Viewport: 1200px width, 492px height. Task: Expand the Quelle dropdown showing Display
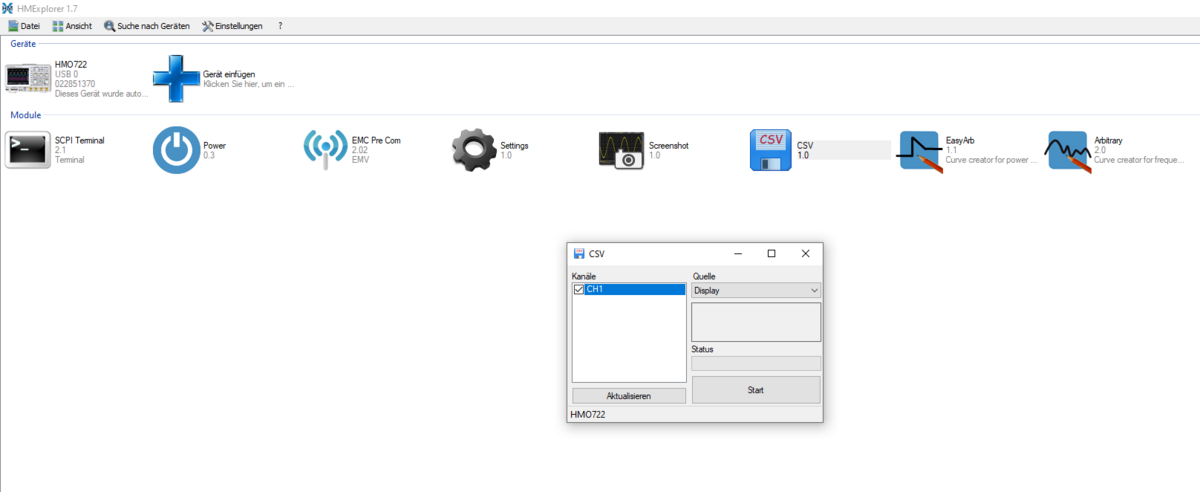coord(756,291)
